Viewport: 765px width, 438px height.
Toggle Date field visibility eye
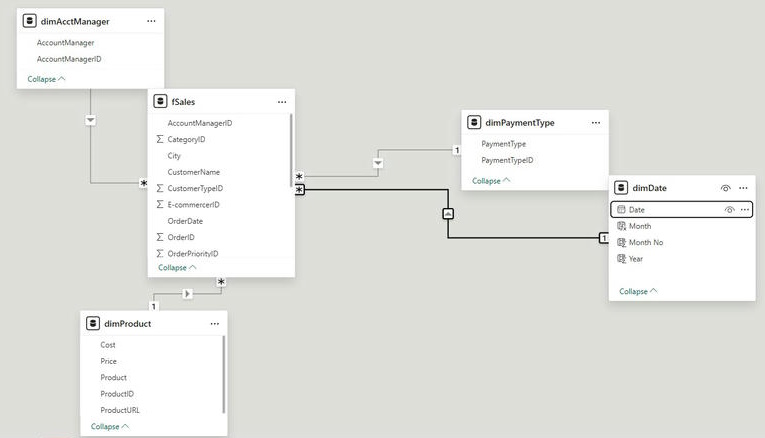tap(729, 210)
